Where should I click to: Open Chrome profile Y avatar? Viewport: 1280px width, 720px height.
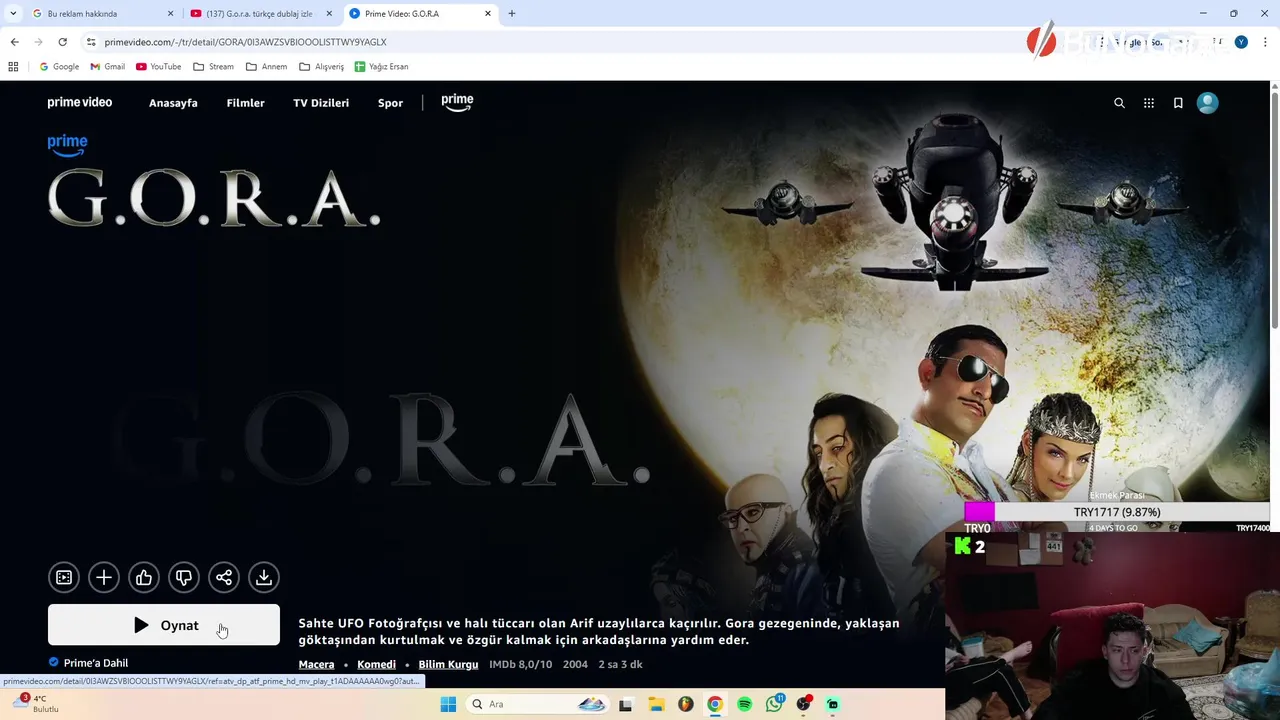click(x=1241, y=42)
